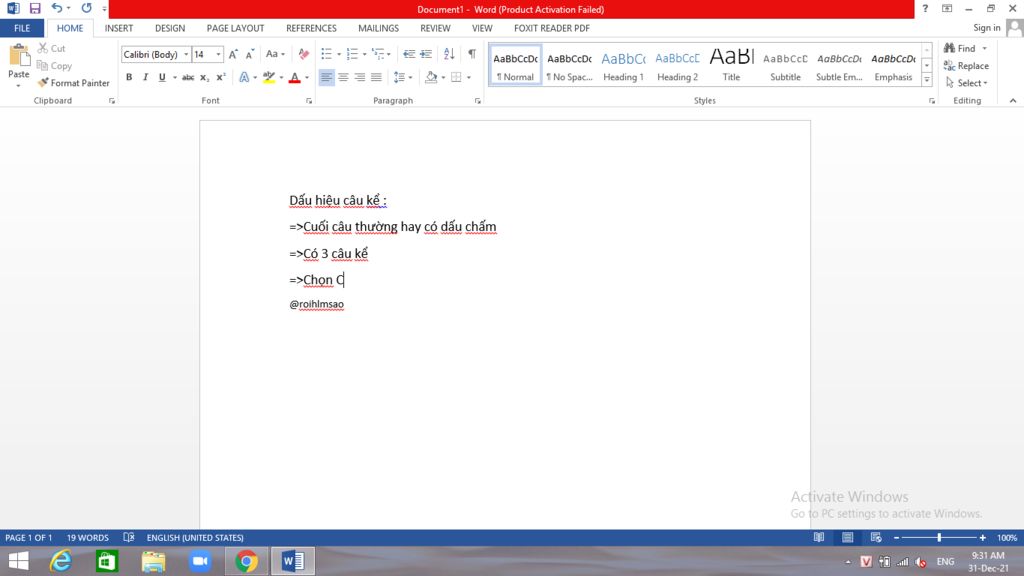Clear all formatting icon
1024x576 pixels.
coord(304,54)
